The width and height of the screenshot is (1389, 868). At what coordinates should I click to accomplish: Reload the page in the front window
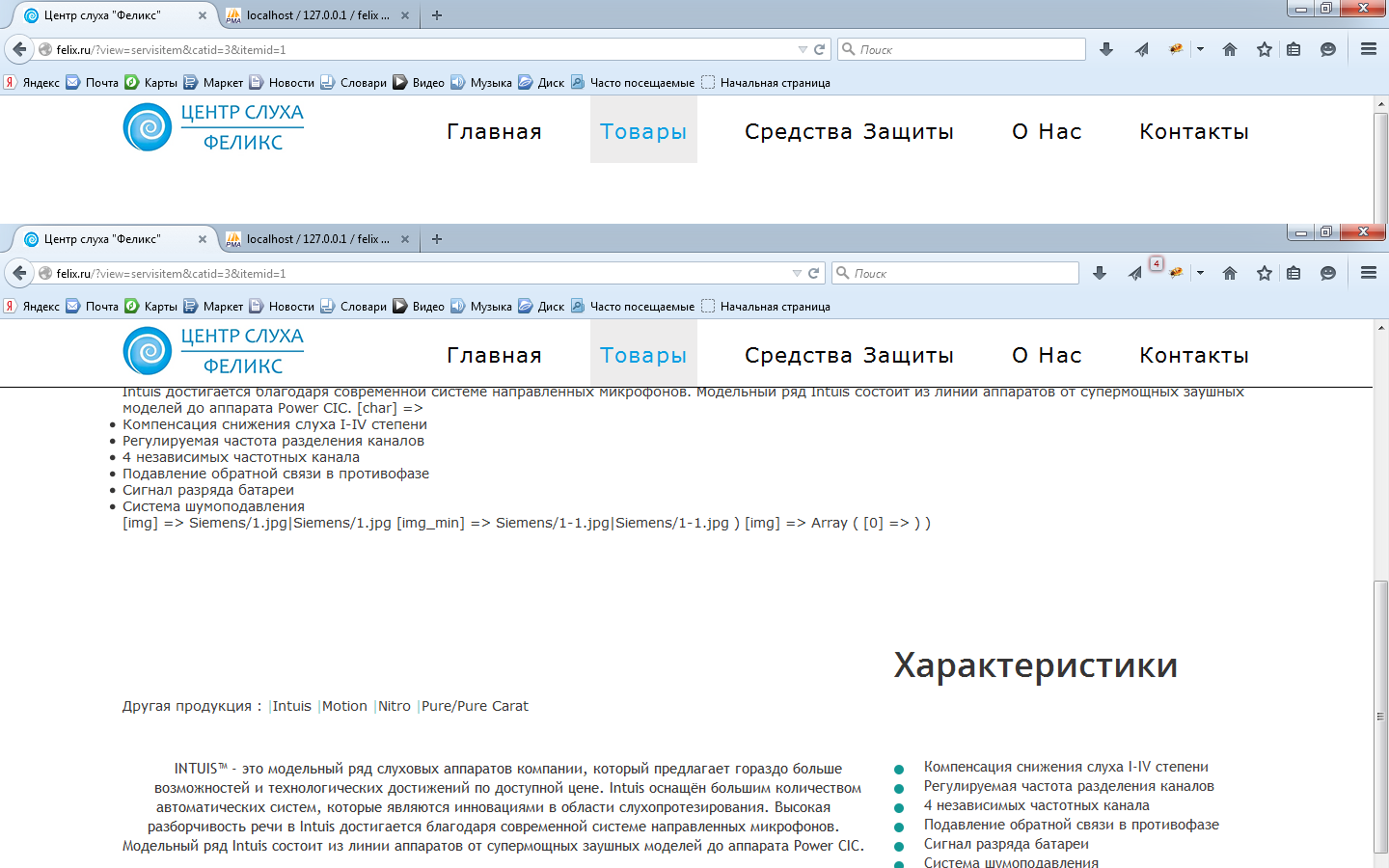(x=813, y=273)
